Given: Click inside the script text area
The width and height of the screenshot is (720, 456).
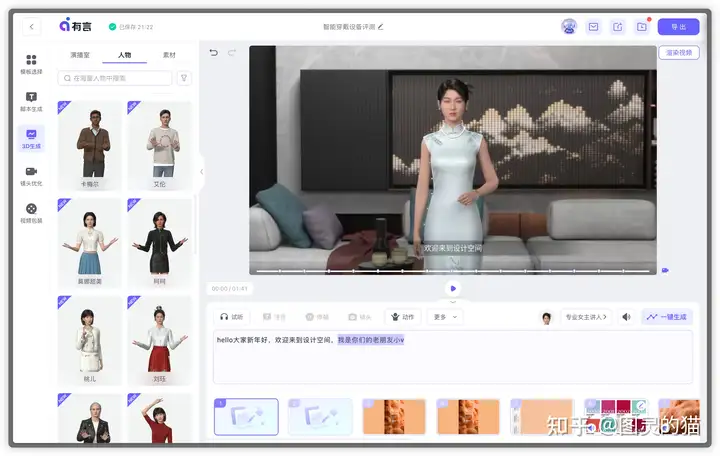Looking at the screenshot, I should (452, 356).
